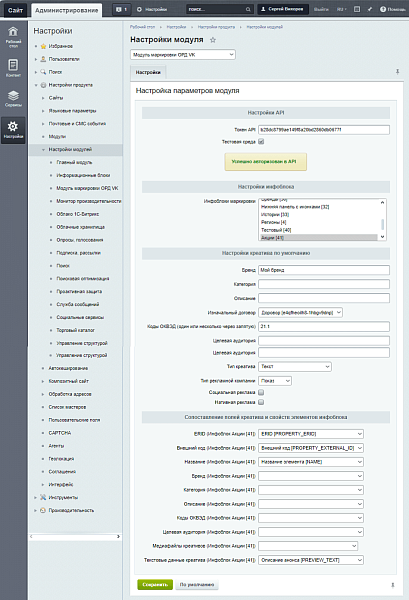Click the sidebar horizontal scrollbar track
The width and height of the screenshot is (409, 600).
[x=75, y=536]
